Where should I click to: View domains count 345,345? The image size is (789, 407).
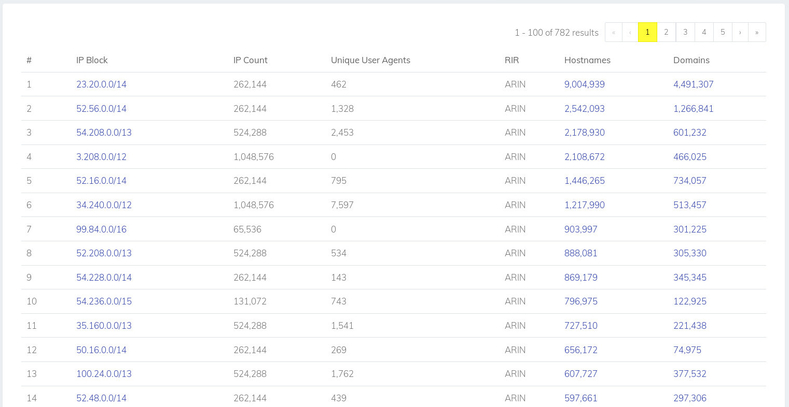[x=690, y=278]
